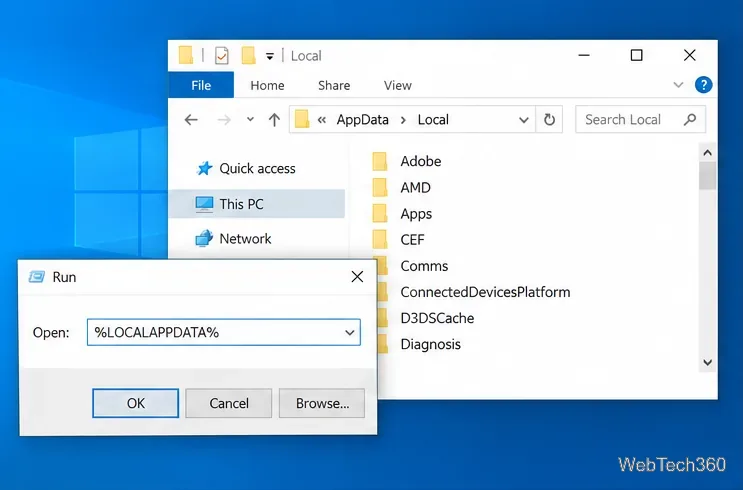Open the File tab in Explorer
Image resolution: width=743 pixels, height=490 pixels.
click(201, 85)
